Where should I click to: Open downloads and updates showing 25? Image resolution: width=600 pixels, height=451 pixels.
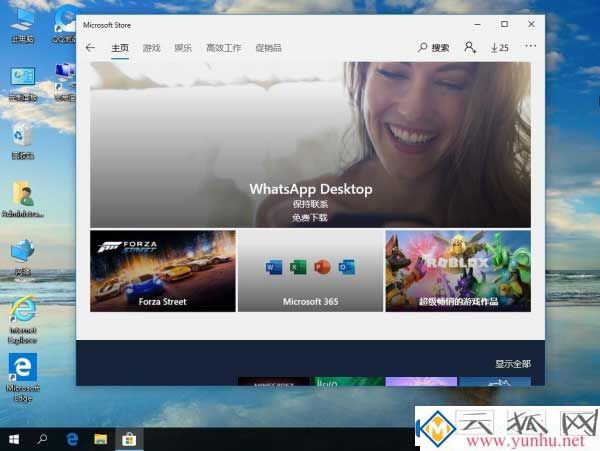[x=500, y=48]
